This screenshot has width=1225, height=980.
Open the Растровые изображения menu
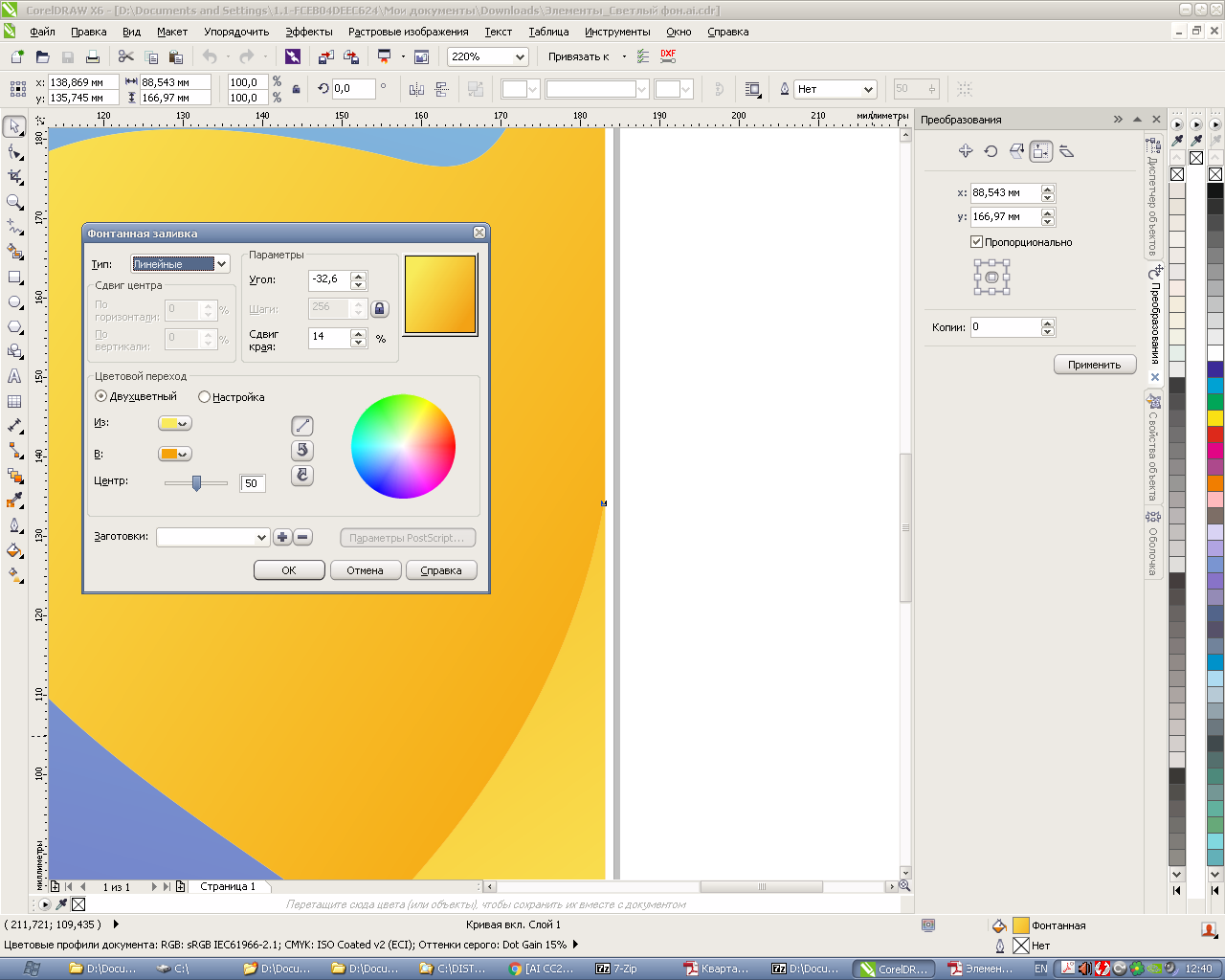tap(408, 32)
